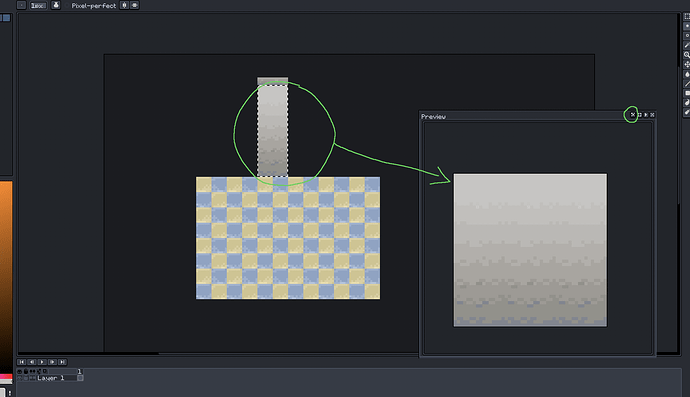
Task: Select the Eraser tool (circle icon)
Action: 686,36
